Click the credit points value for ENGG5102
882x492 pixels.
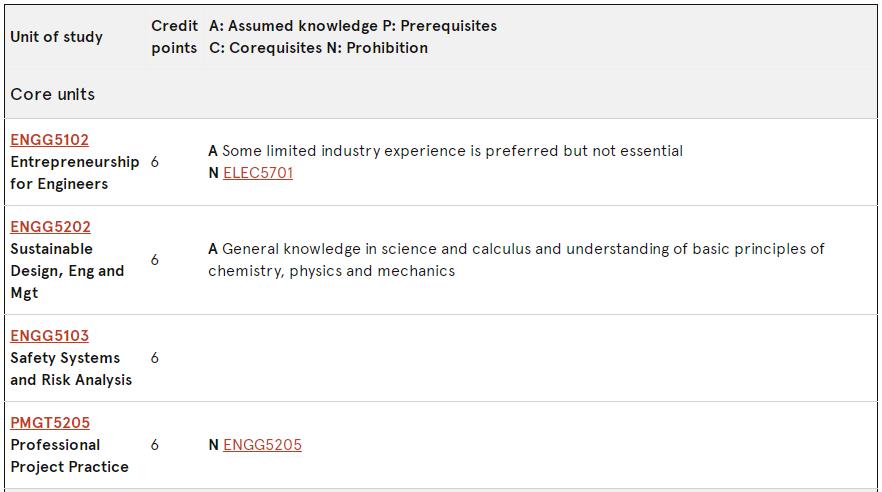pyautogui.click(x=155, y=162)
